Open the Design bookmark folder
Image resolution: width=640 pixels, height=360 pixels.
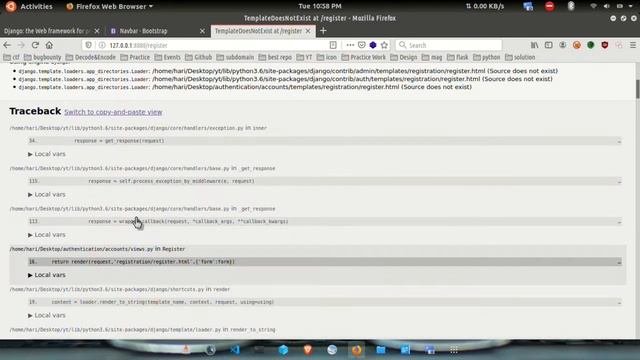pyautogui.click(x=404, y=57)
